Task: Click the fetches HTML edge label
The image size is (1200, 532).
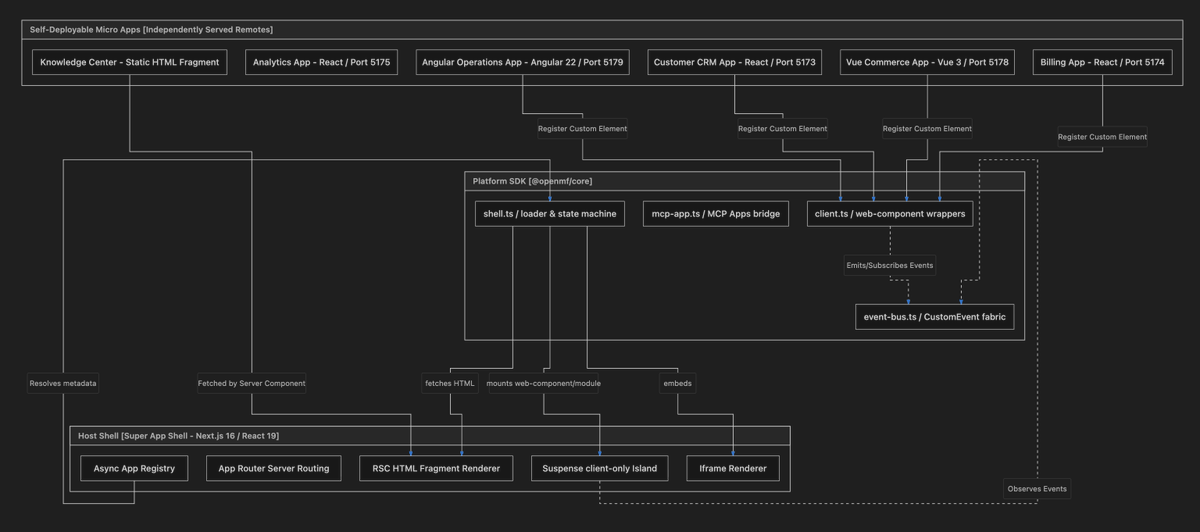Action: pos(450,383)
